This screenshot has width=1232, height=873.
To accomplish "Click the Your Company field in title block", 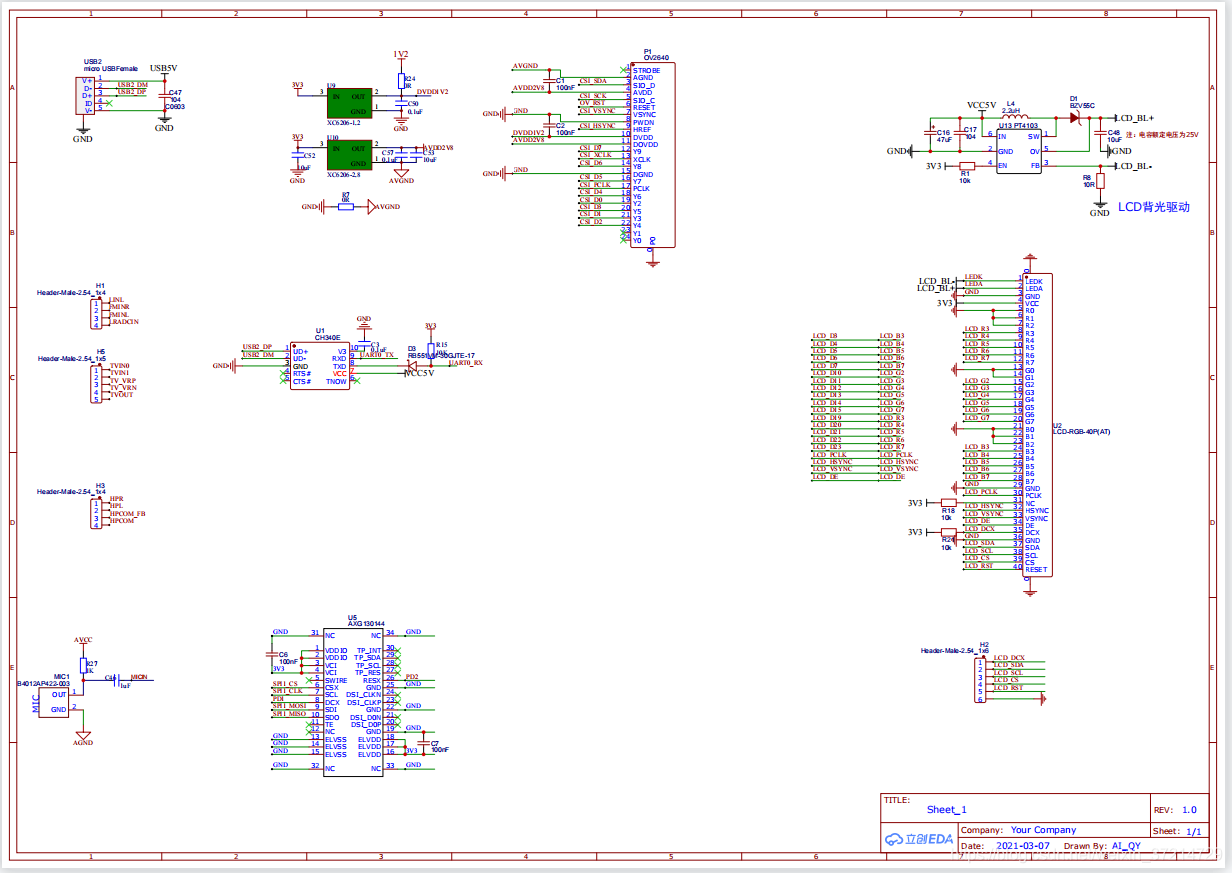I will pos(1043,830).
